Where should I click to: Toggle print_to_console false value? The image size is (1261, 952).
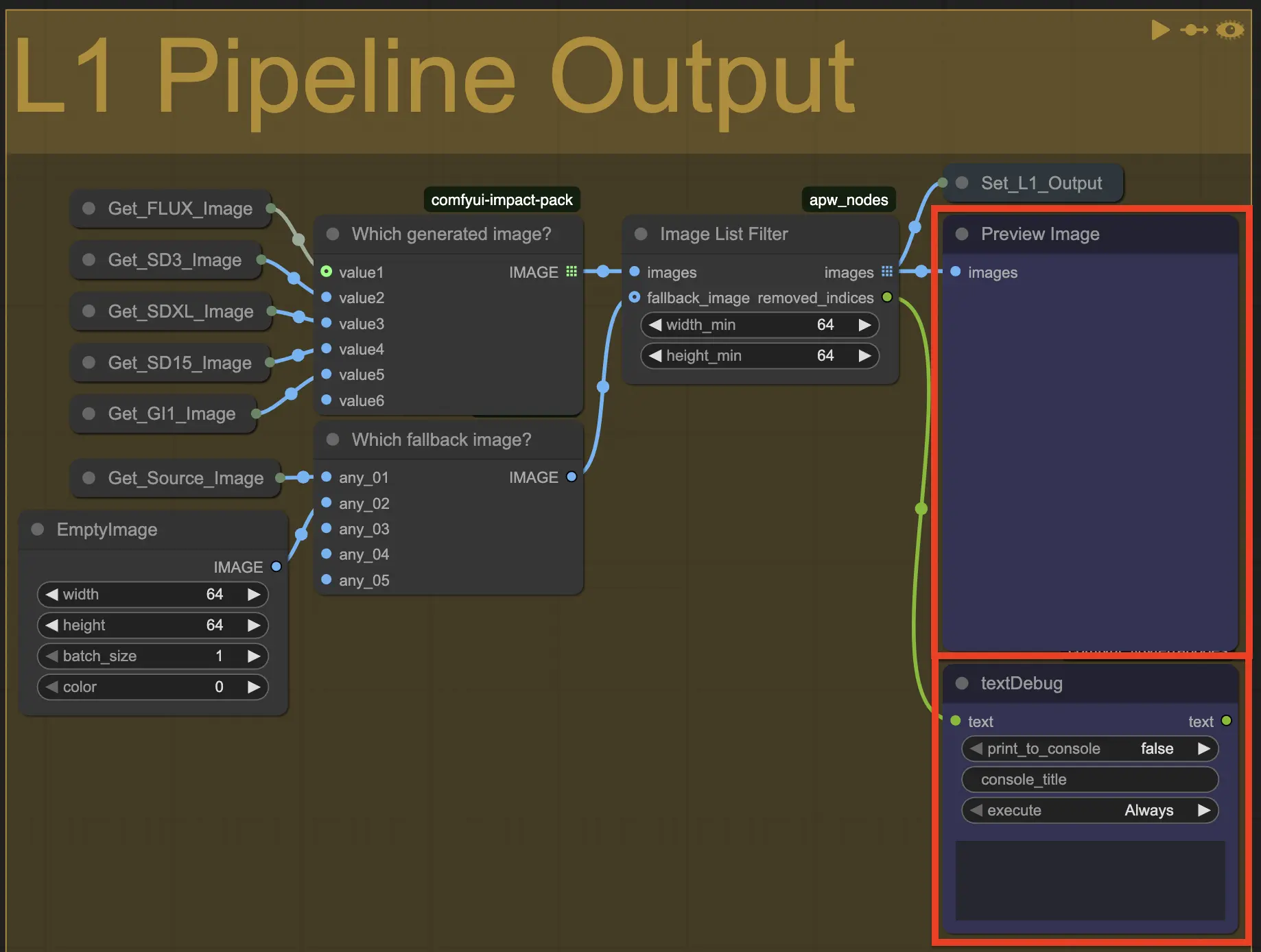pos(1157,748)
